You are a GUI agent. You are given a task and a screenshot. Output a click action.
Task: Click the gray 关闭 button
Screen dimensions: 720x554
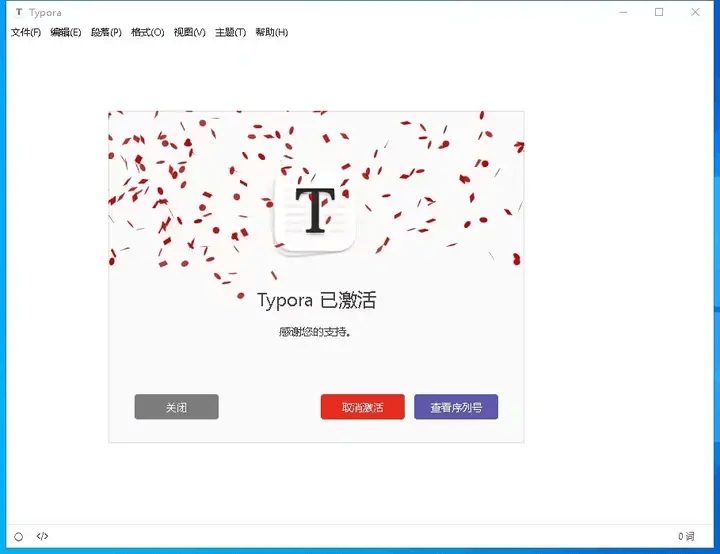click(176, 407)
